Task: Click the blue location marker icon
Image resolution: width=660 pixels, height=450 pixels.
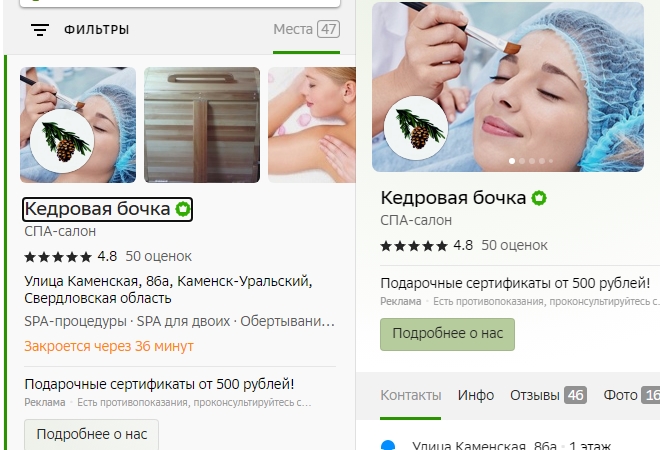Action: click(x=388, y=445)
